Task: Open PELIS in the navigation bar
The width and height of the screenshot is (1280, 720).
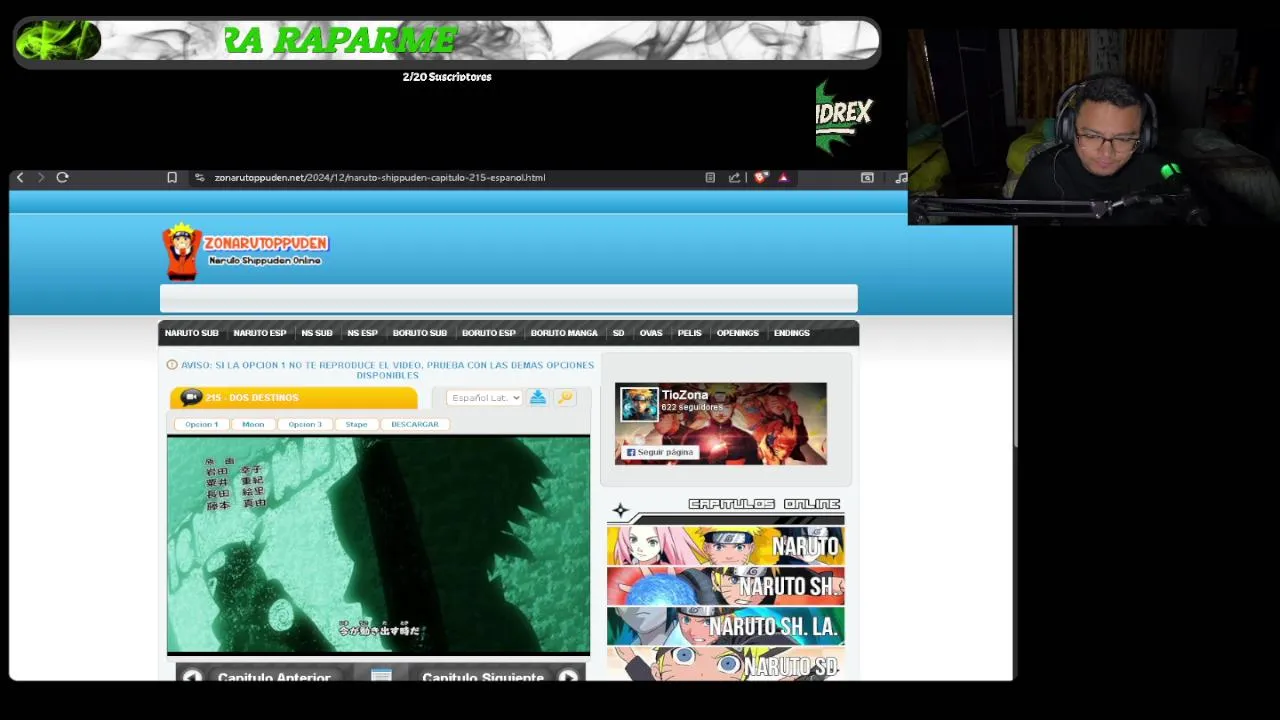Action: (689, 333)
